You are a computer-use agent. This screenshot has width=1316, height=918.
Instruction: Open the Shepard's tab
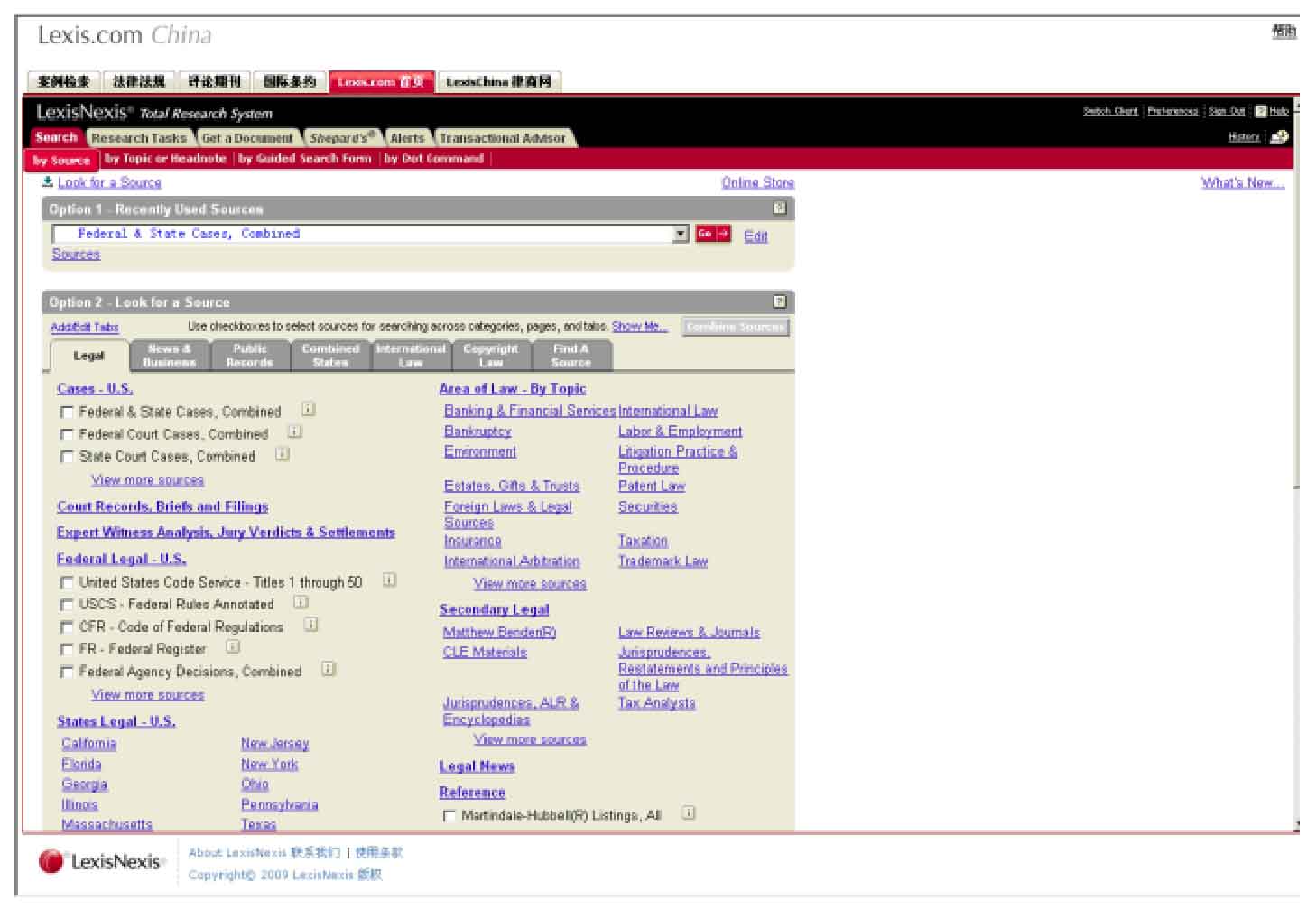342,138
